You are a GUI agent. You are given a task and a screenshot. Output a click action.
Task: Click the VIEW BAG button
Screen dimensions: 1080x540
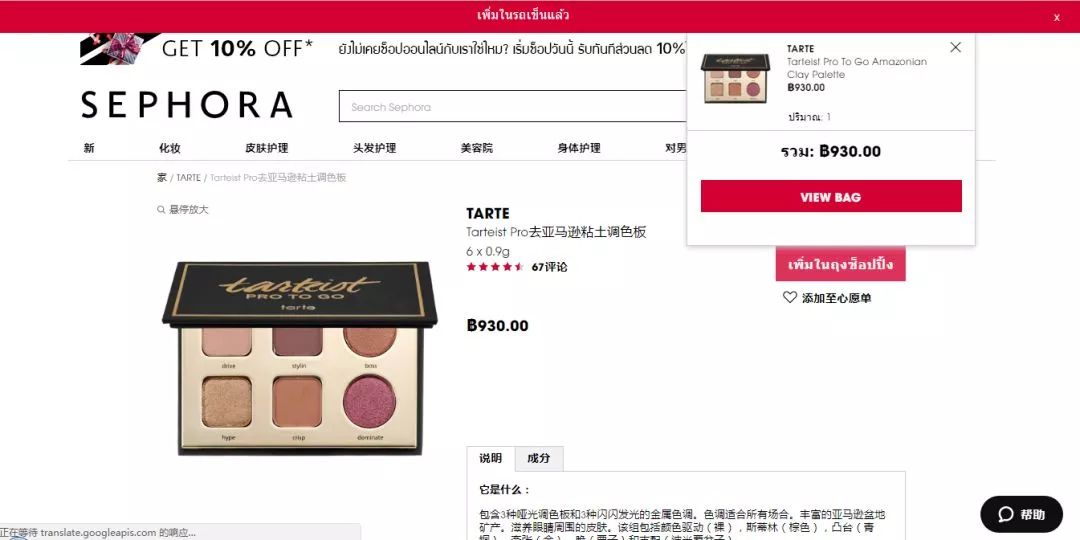(831, 196)
